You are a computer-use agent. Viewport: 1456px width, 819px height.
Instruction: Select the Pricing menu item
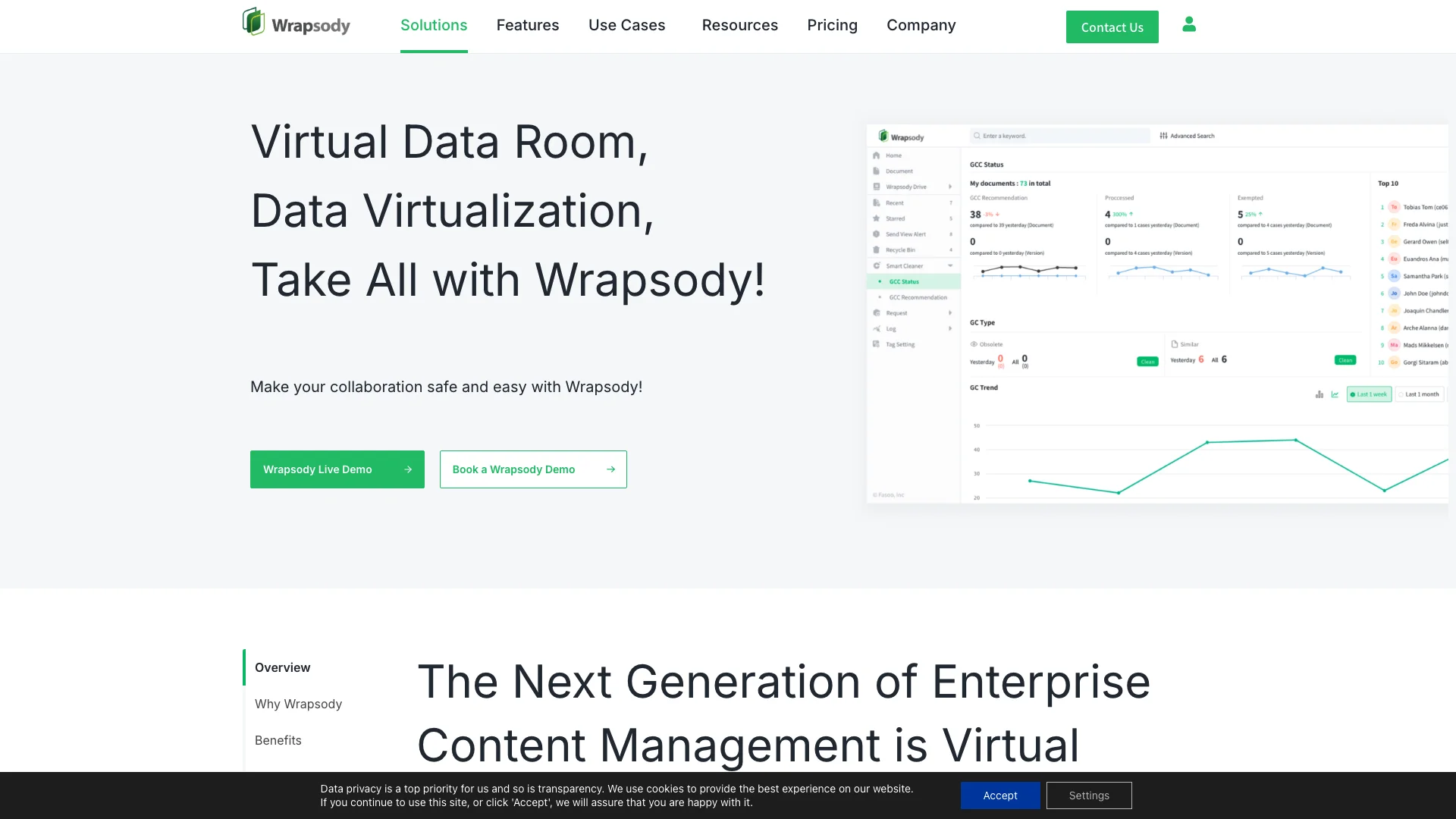pos(832,25)
